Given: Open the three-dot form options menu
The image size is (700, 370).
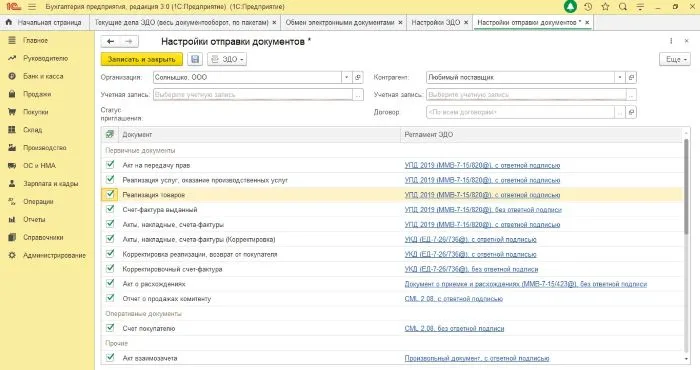Looking at the screenshot, I should click(x=671, y=41).
